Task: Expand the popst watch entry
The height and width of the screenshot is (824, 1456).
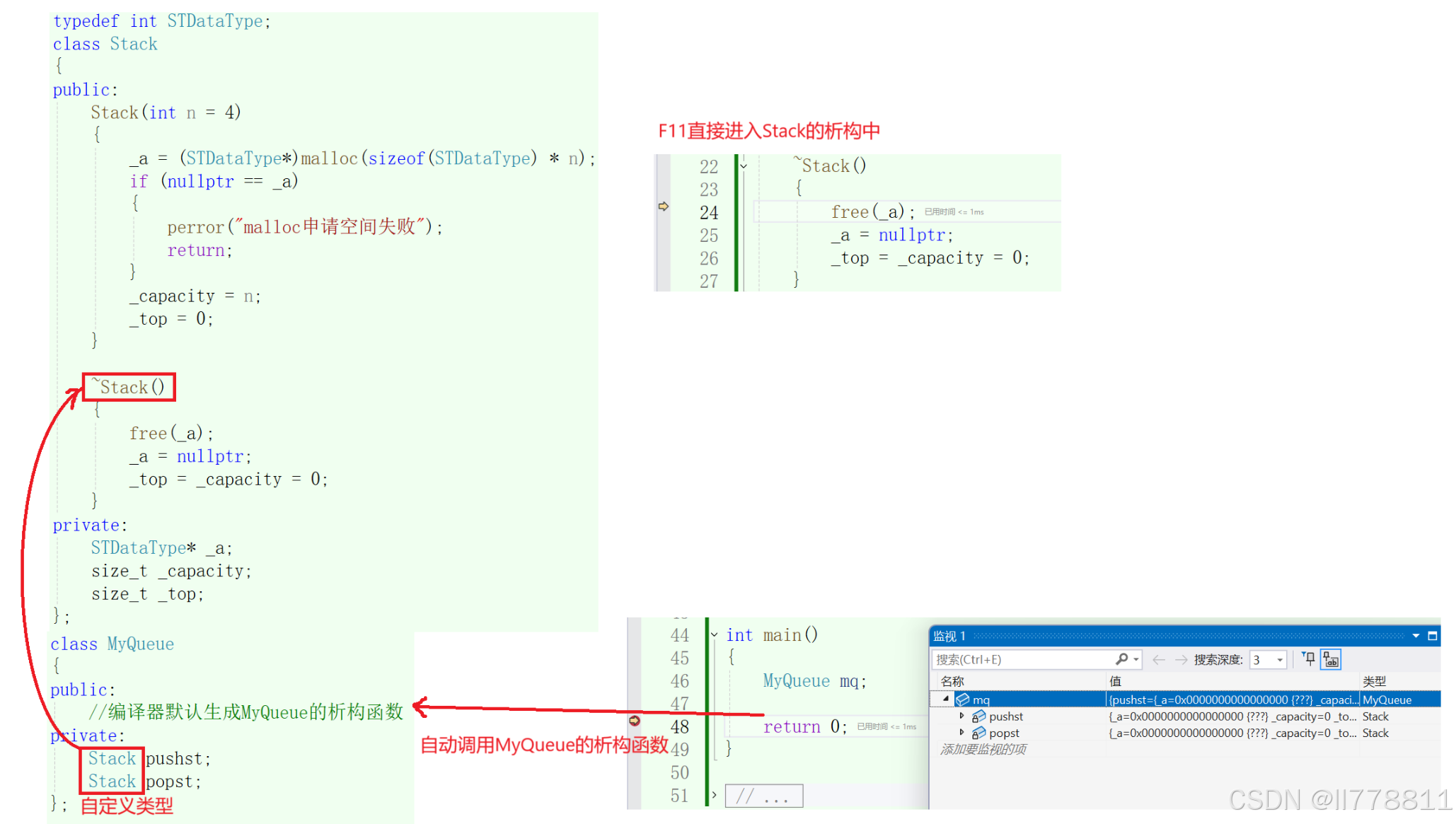Action: click(x=961, y=733)
